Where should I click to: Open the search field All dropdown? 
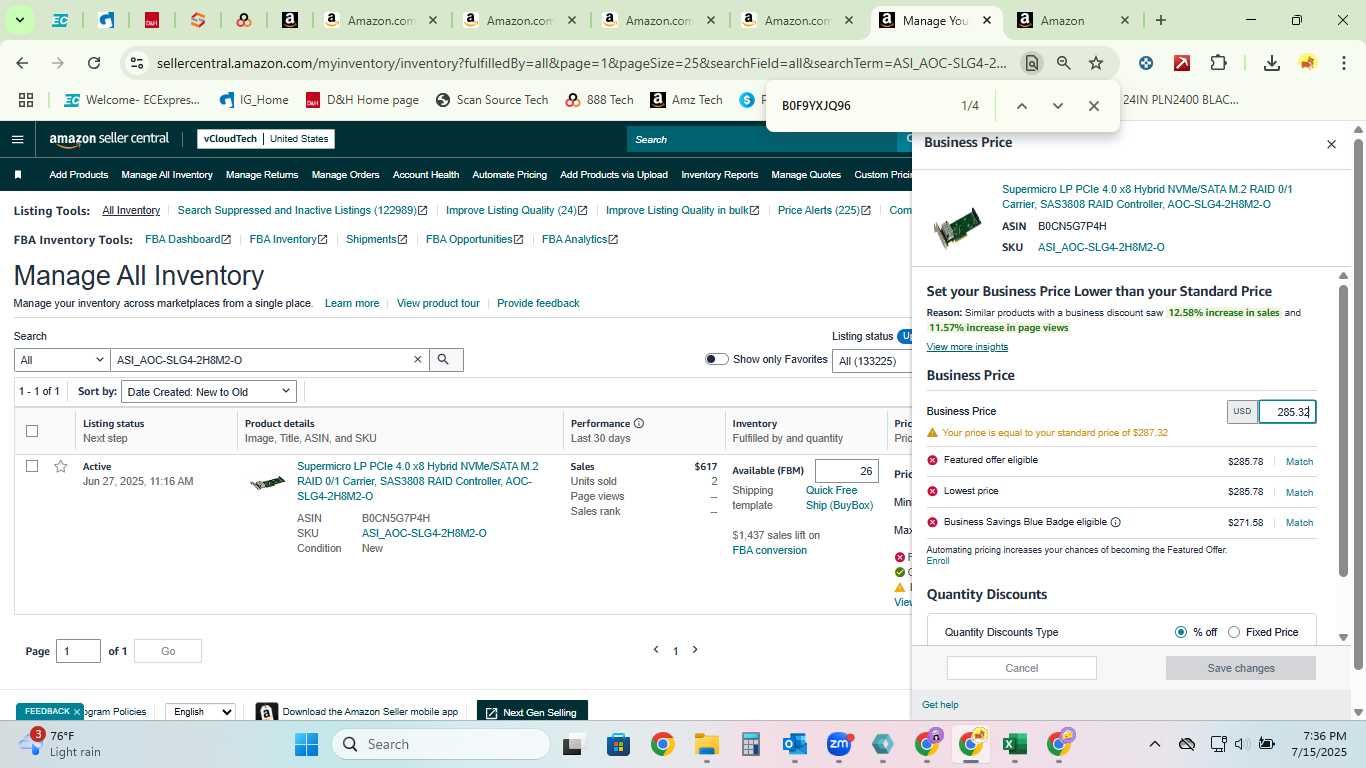pyautogui.click(x=62, y=360)
